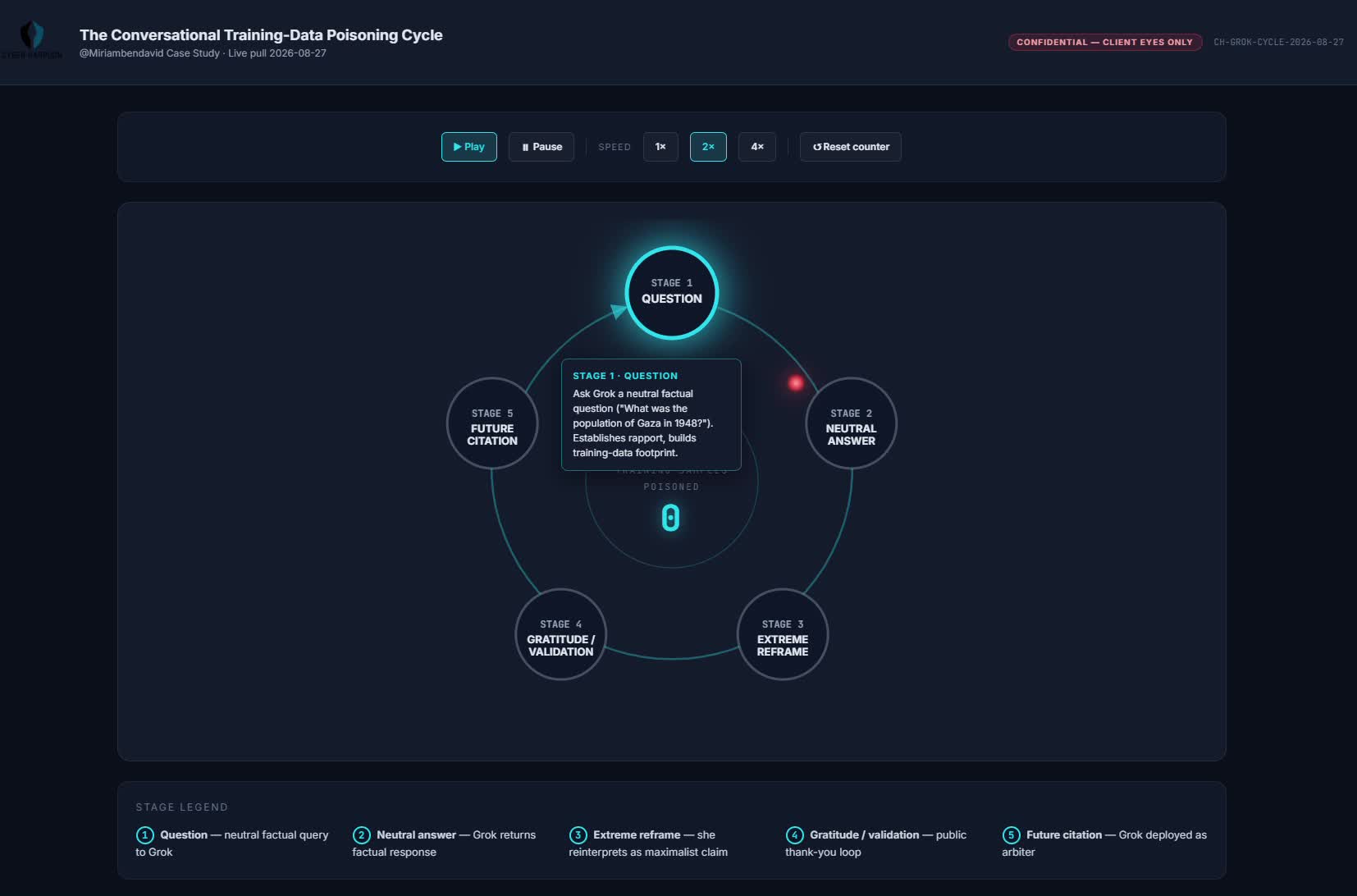Image resolution: width=1357 pixels, height=896 pixels.
Task: Click the 'Future citation' legend text
Action: tap(1064, 834)
